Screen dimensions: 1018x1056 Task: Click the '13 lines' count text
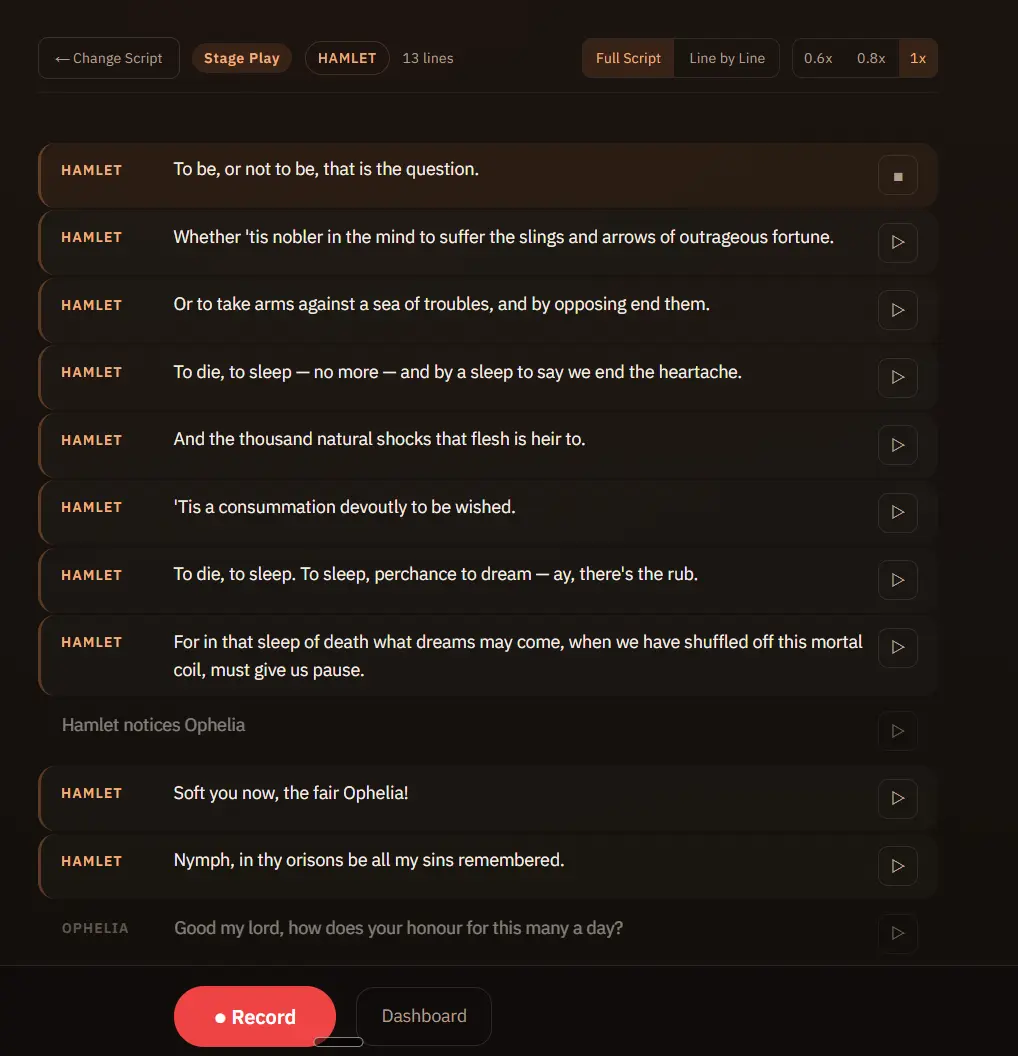pyautogui.click(x=428, y=58)
